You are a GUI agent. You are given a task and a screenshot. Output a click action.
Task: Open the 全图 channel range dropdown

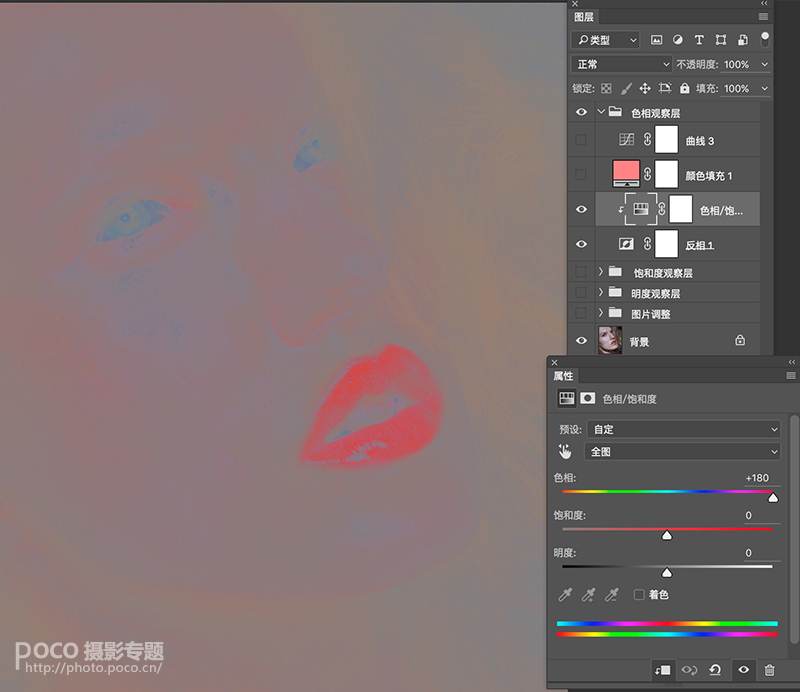point(682,452)
